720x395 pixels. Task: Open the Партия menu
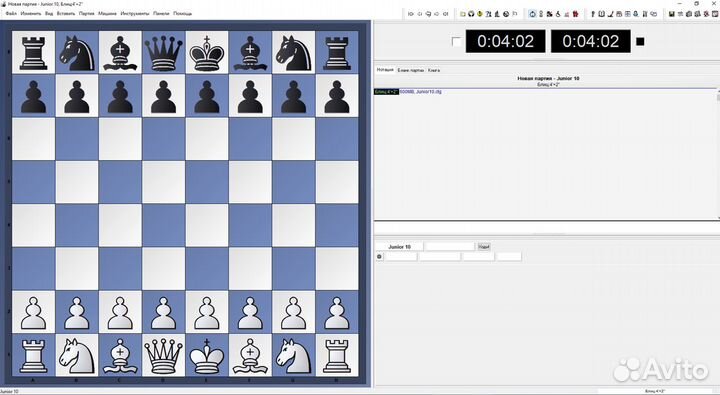click(86, 14)
